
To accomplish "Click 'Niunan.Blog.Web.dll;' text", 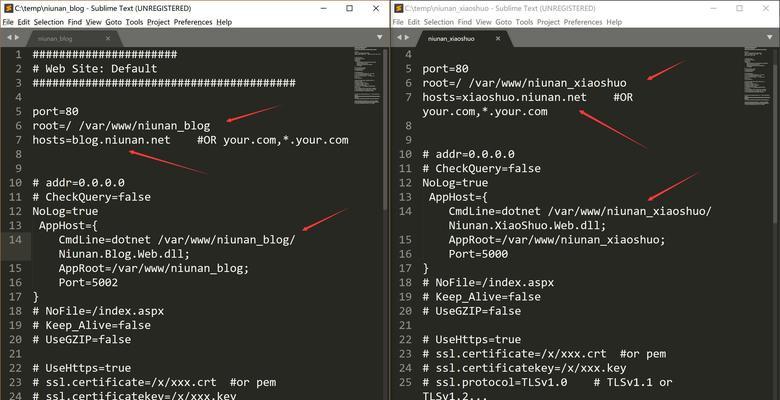I will (124, 254).
